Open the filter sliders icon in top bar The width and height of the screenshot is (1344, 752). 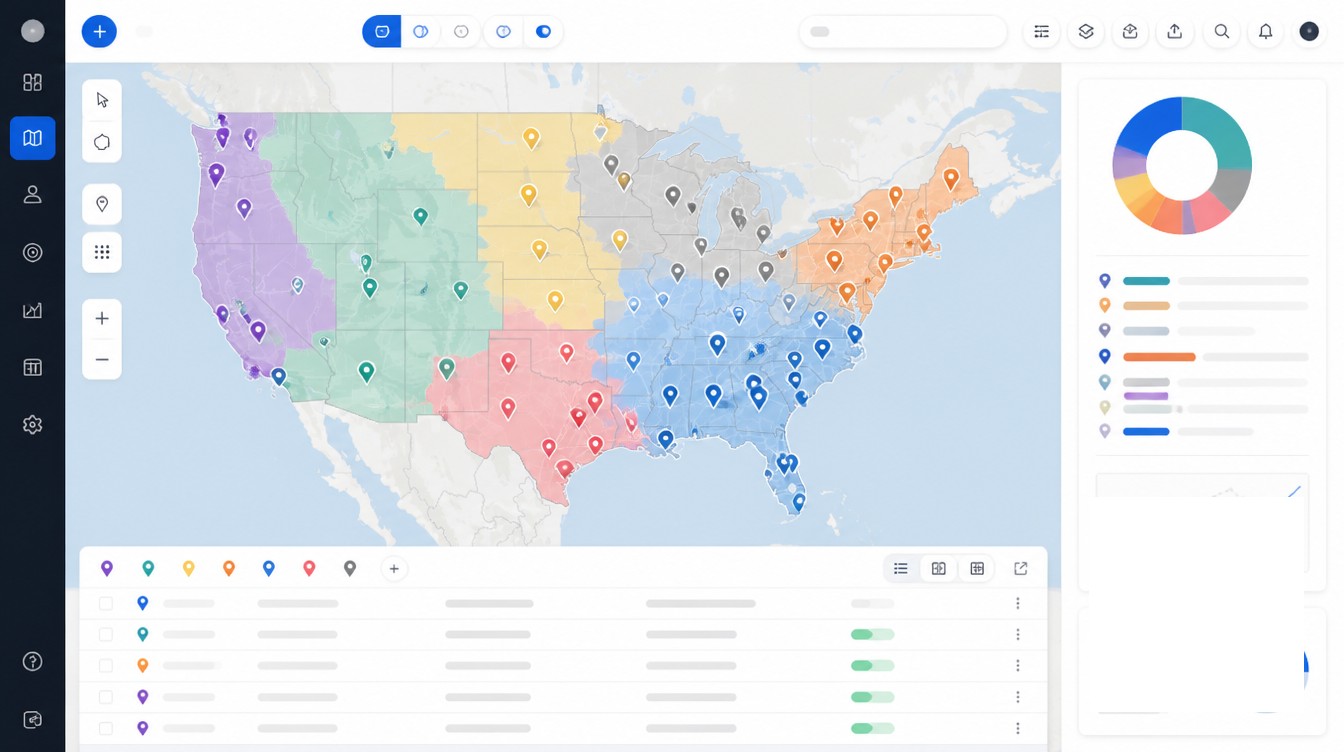click(1042, 31)
